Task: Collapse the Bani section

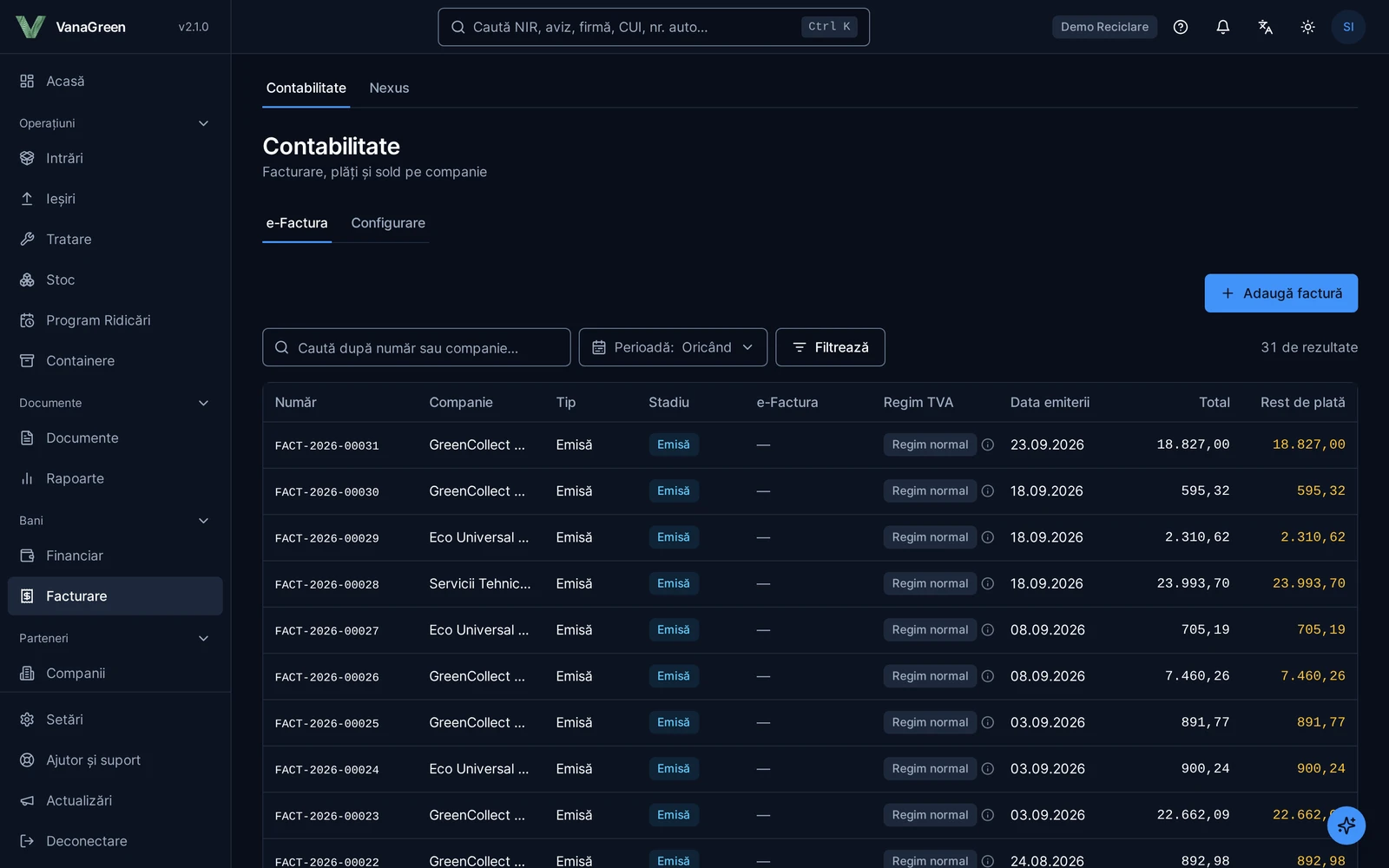Action: pyautogui.click(x=115, y=521)
